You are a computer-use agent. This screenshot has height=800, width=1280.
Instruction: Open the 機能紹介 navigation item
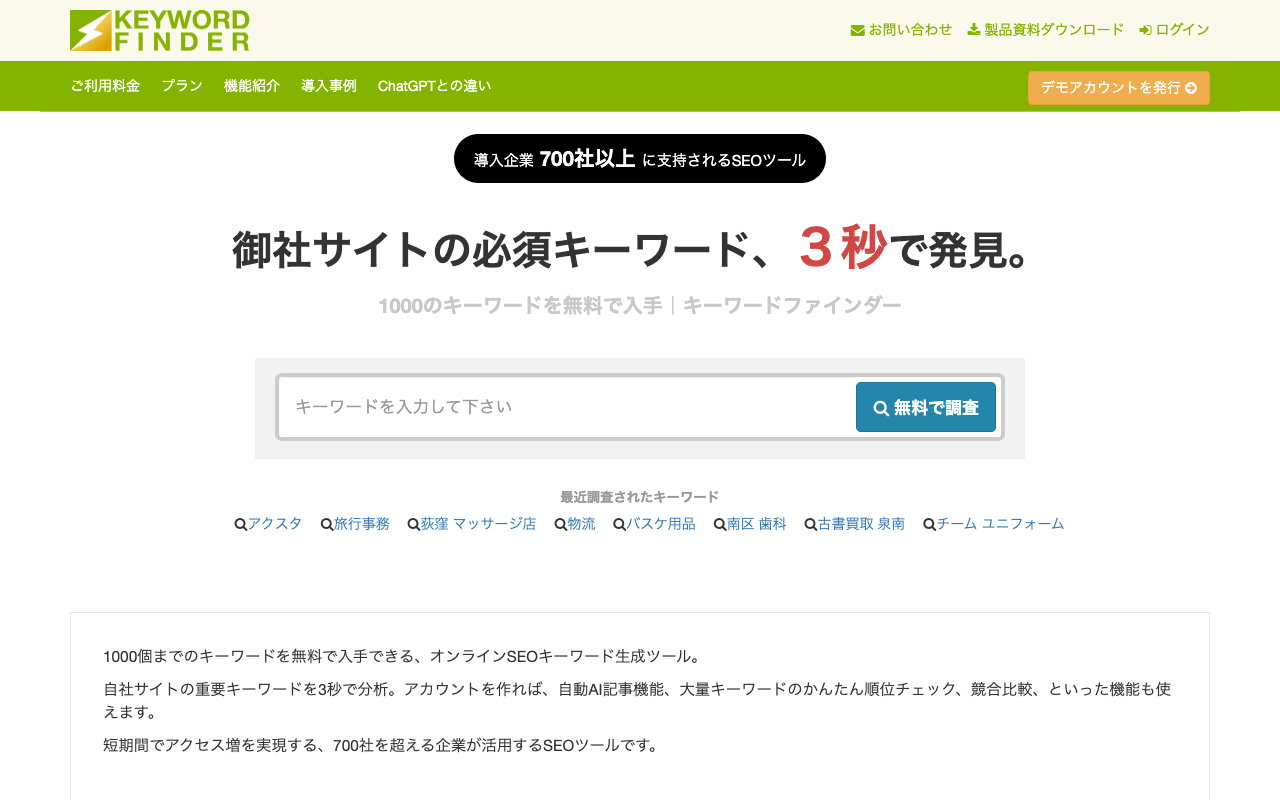point(252,86)
